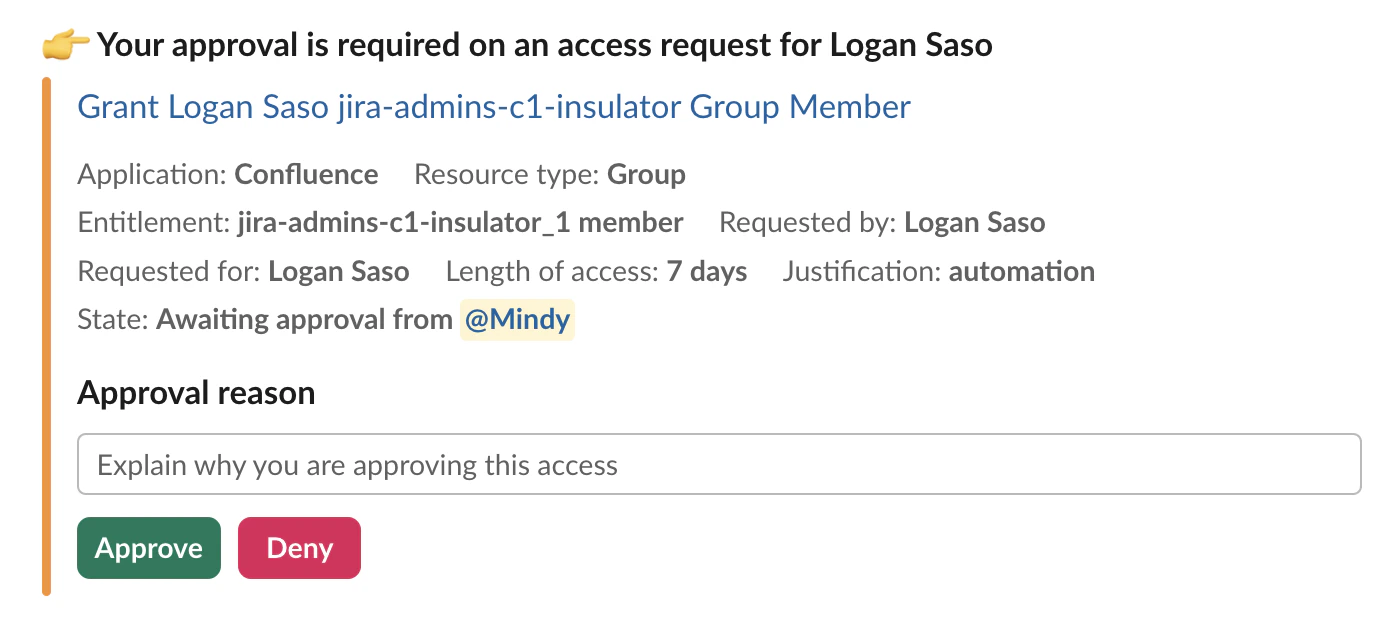The image size is (1384, 624).
Task: Select the 7 days access length
Action: click(x=707, y=272)
